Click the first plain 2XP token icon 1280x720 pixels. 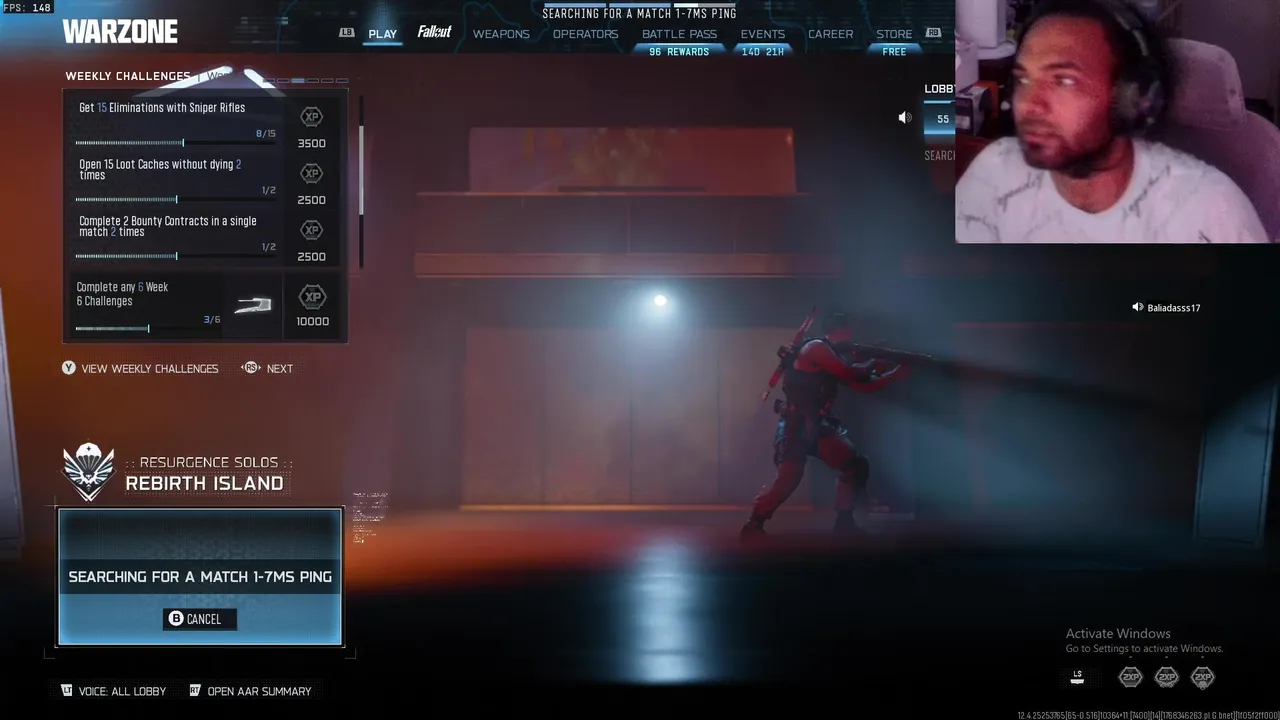click(x=1130, y=677)
